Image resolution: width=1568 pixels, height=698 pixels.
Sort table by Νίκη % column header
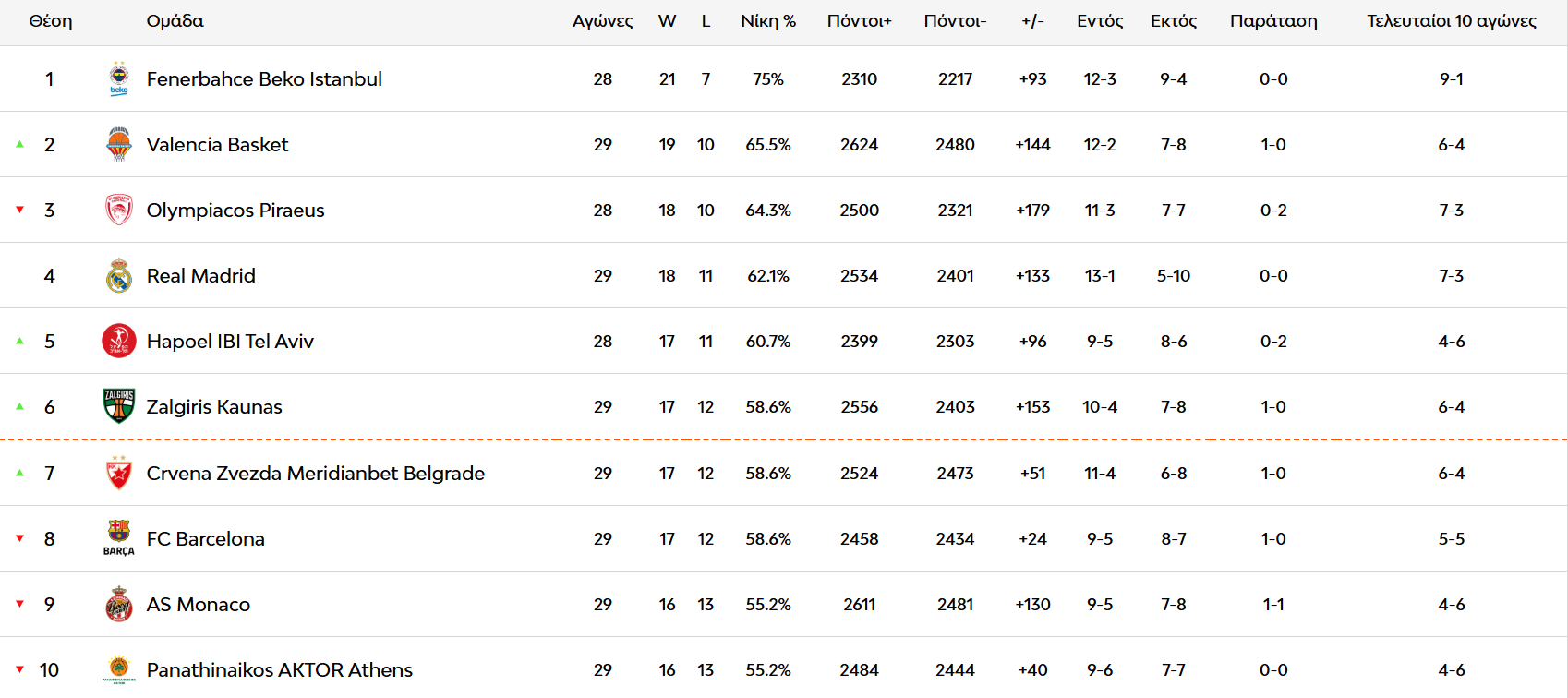tap(768, 21)
